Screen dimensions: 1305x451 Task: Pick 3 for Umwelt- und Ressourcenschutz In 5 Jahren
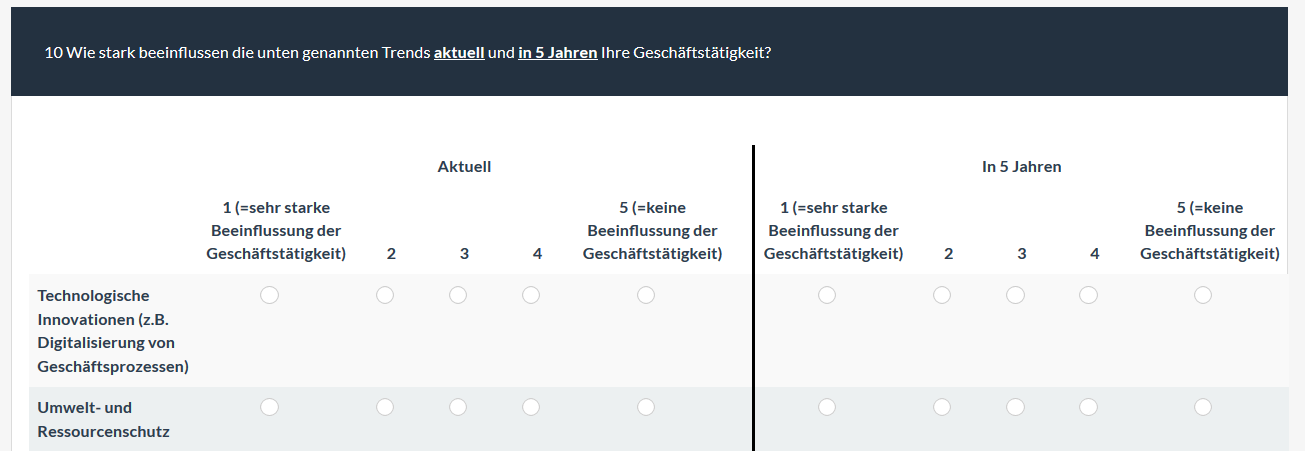(x=1015, y=407)
